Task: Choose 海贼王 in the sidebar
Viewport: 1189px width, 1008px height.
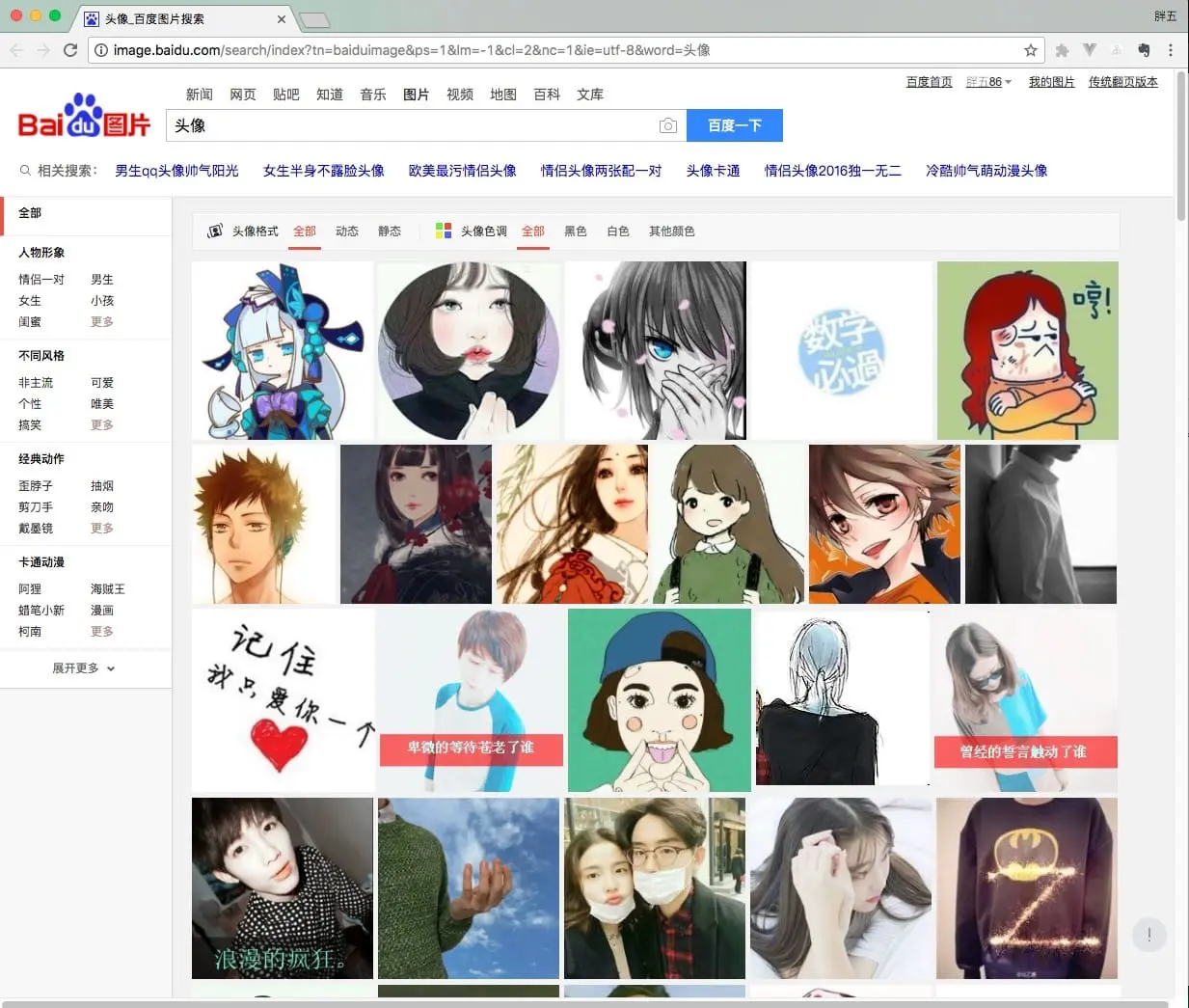Action: 108,589
